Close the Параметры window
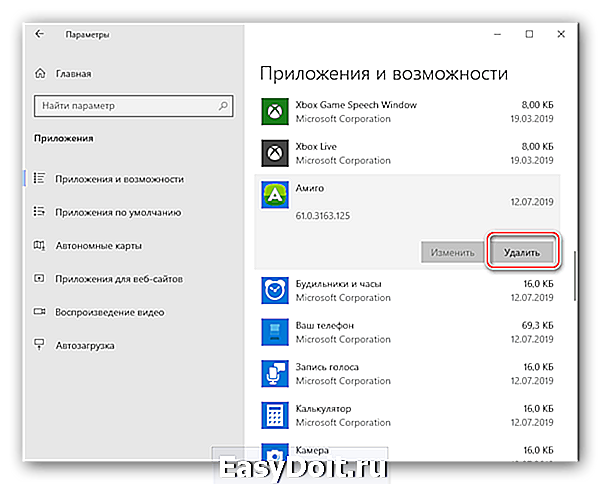 tap(561, 34)
